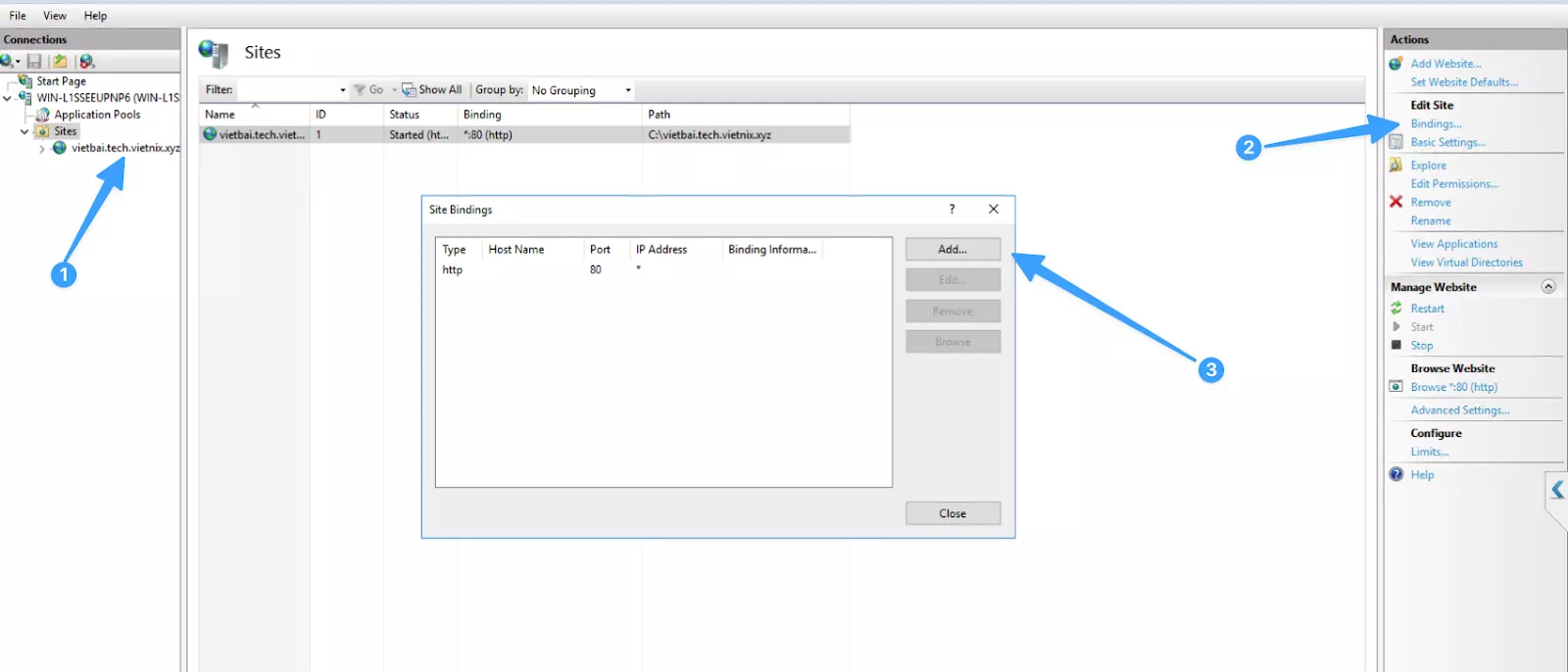Click the red X Remove icon

(x=1396, y=202)
